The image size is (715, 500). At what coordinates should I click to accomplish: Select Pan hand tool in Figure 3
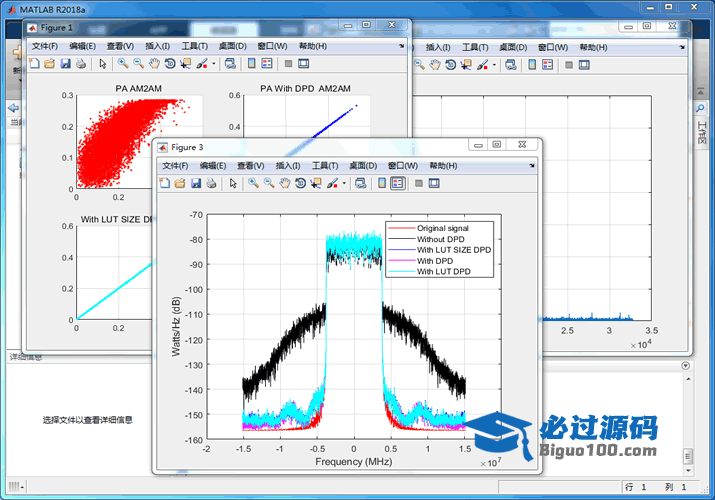pos(285,183)
